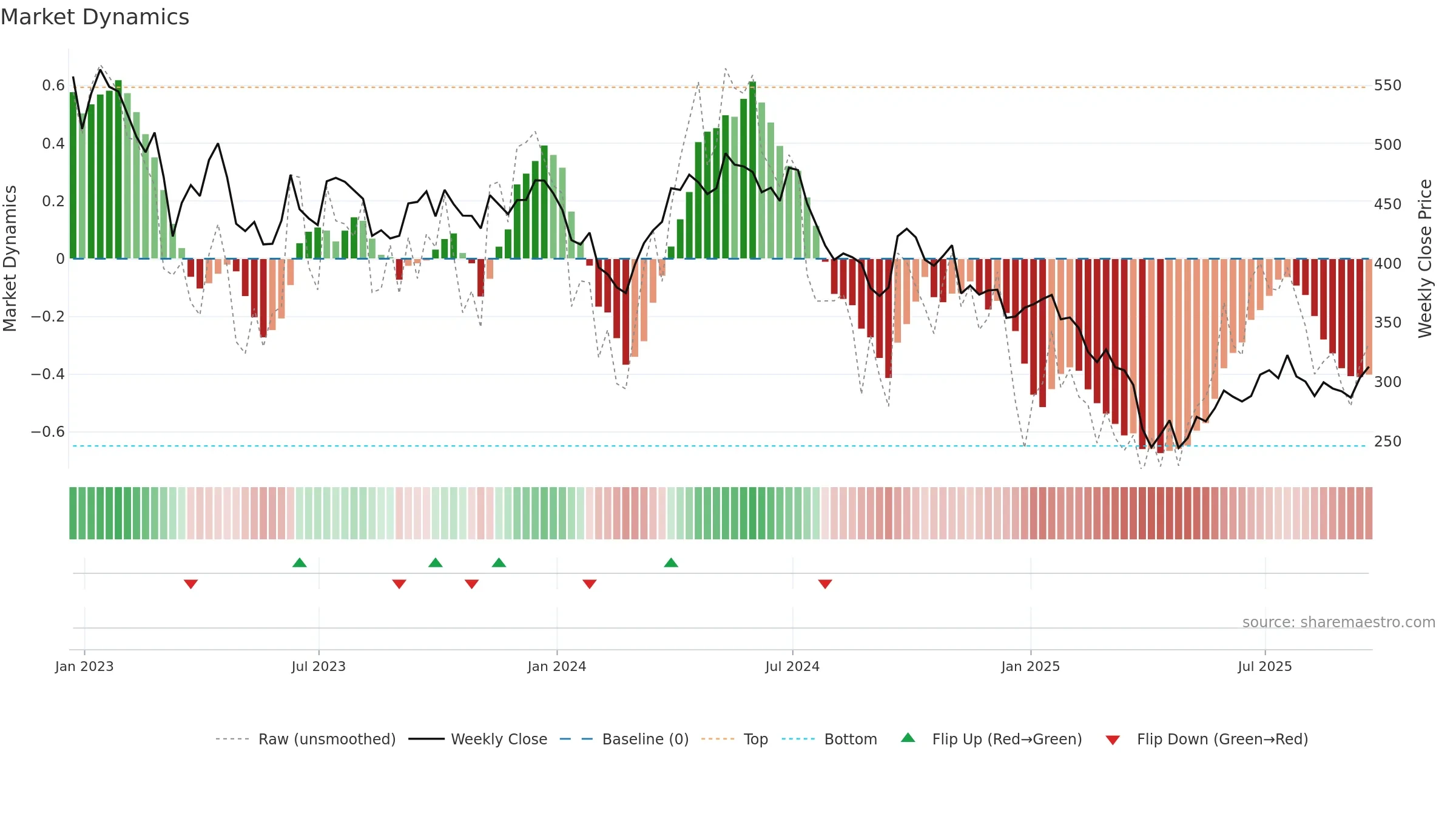Click the 300 price axis tick
This screenshot has width=1456, height=819.
1388,382
